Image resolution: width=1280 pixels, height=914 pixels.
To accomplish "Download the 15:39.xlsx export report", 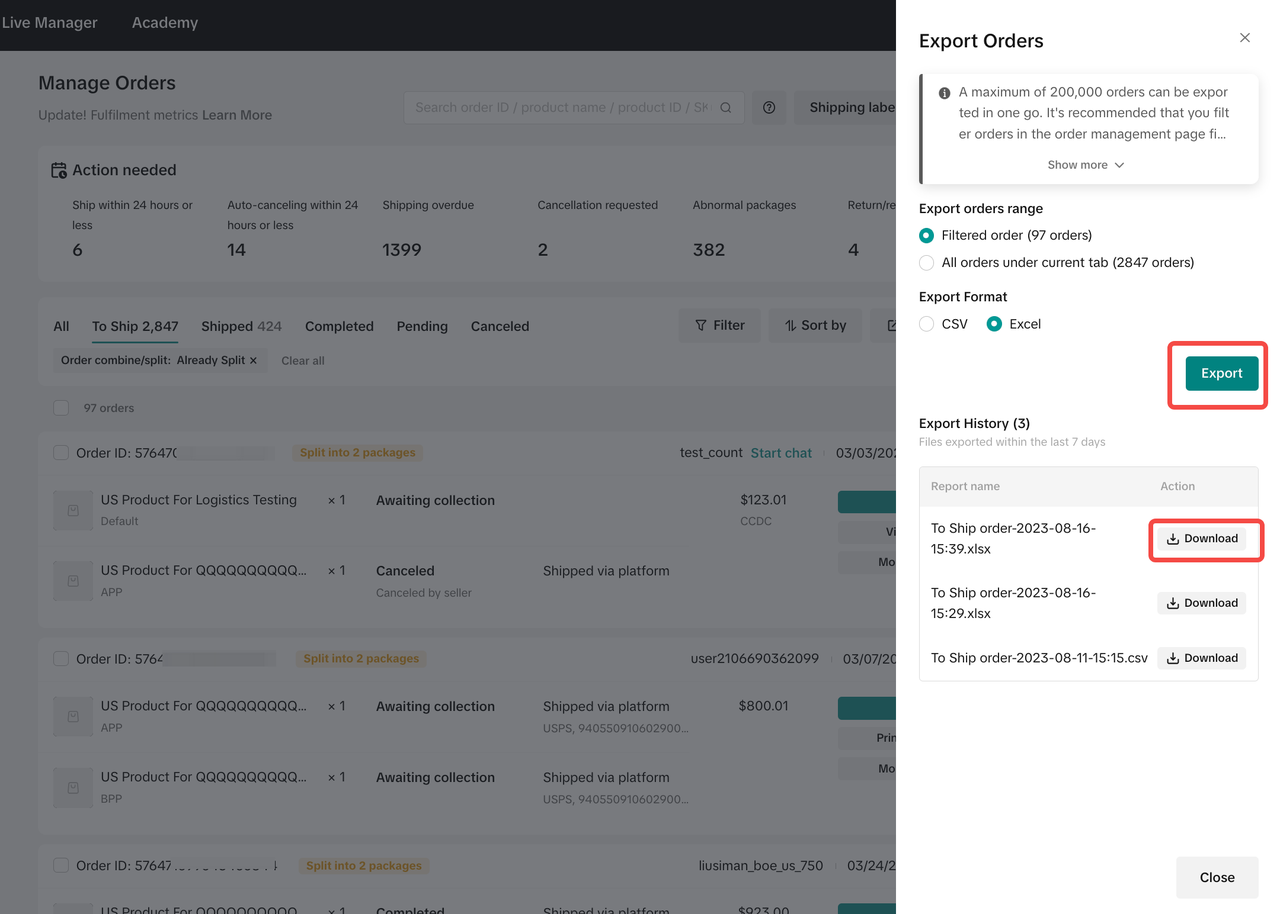I will (1201, 539).
